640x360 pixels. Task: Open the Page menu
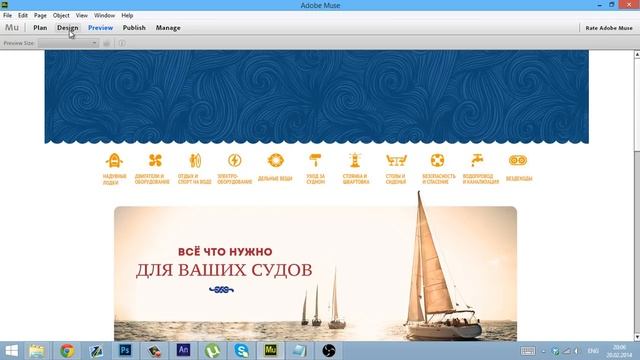click(40, 15)
